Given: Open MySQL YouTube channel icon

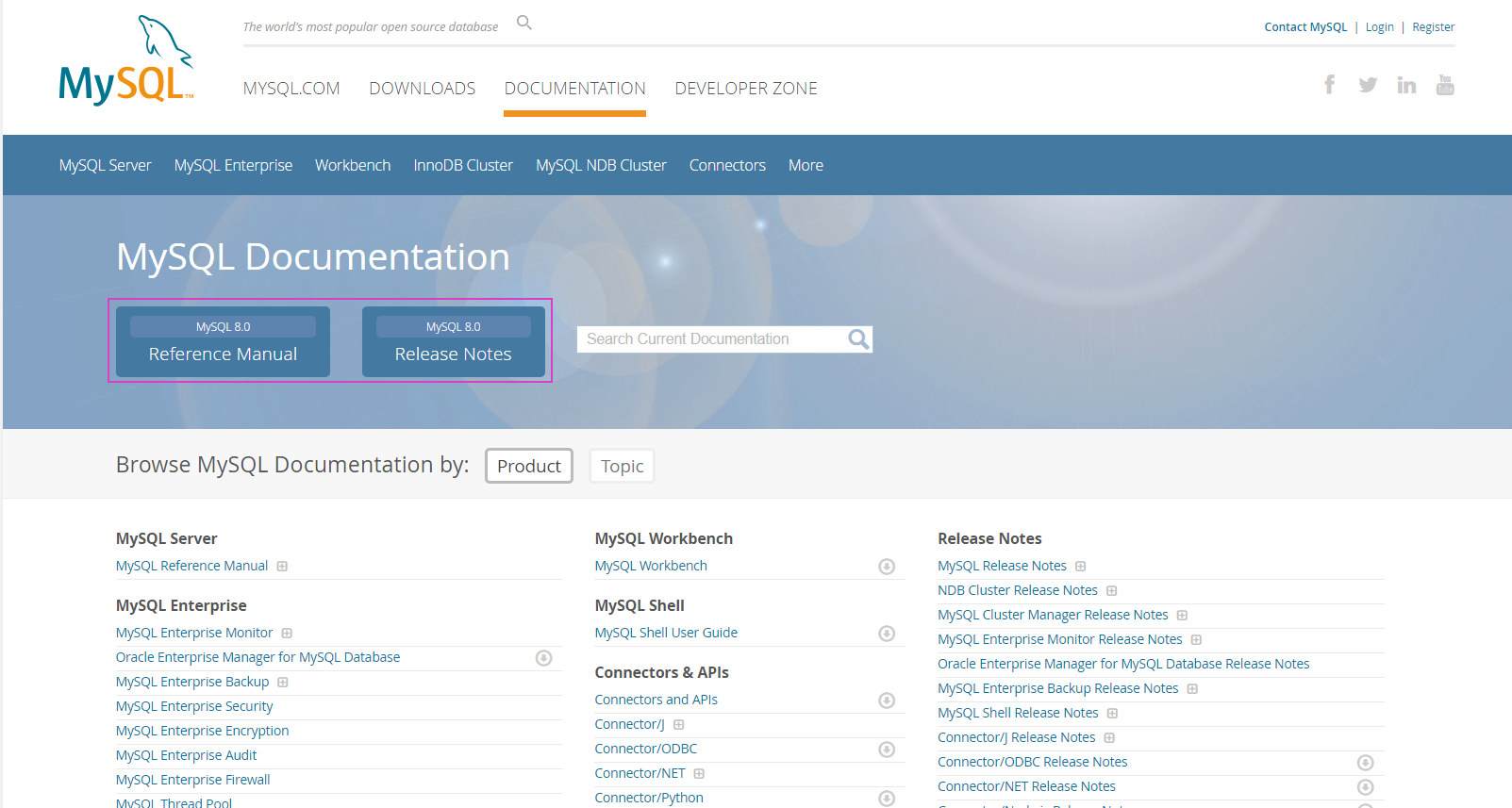Looking at the screenshot, I should coord(1445,85).
